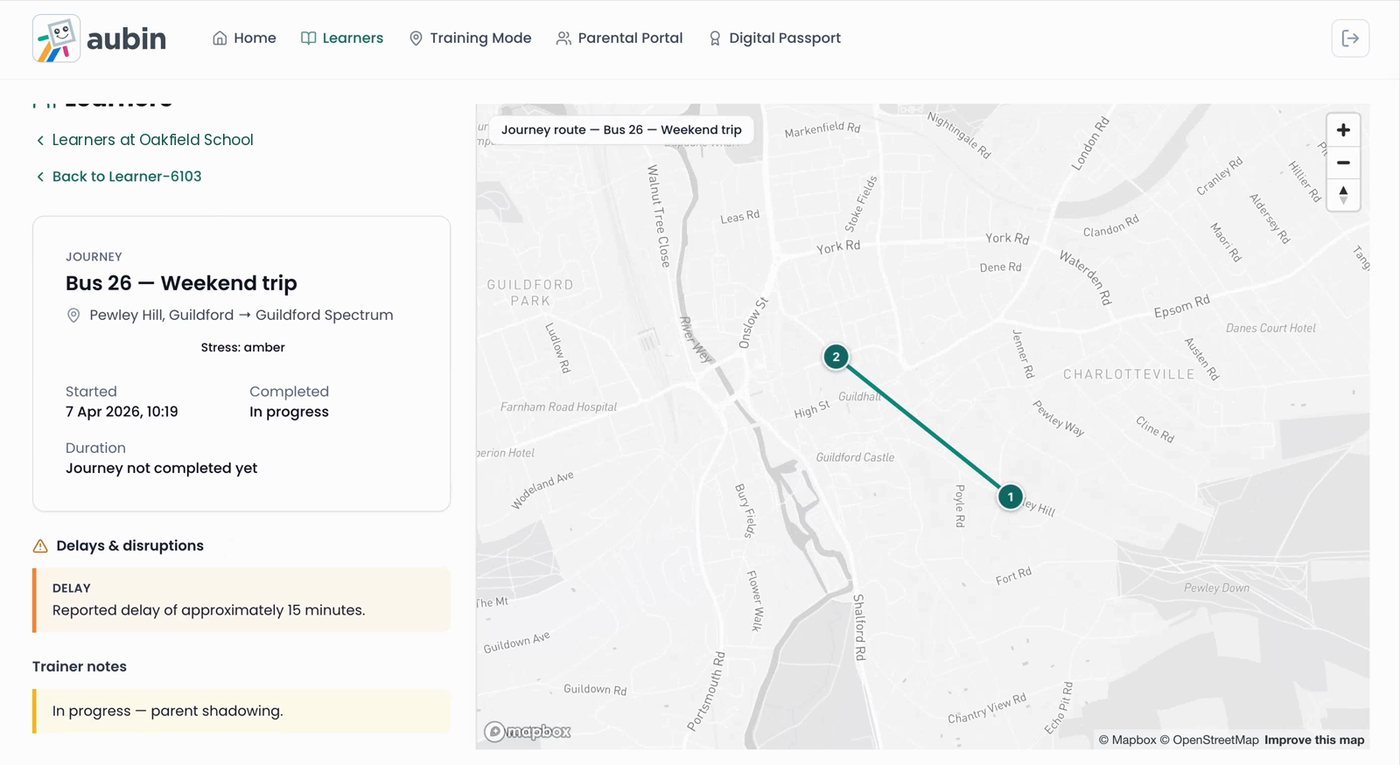Go back to Learner-6103

point(119,176)
